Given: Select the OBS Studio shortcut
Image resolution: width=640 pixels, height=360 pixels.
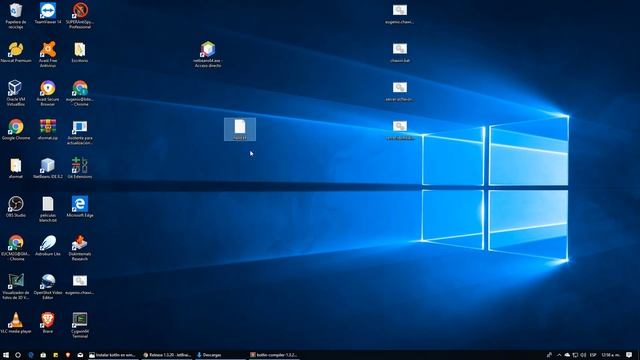Looking at the screenshot, I should coord(16,207).
